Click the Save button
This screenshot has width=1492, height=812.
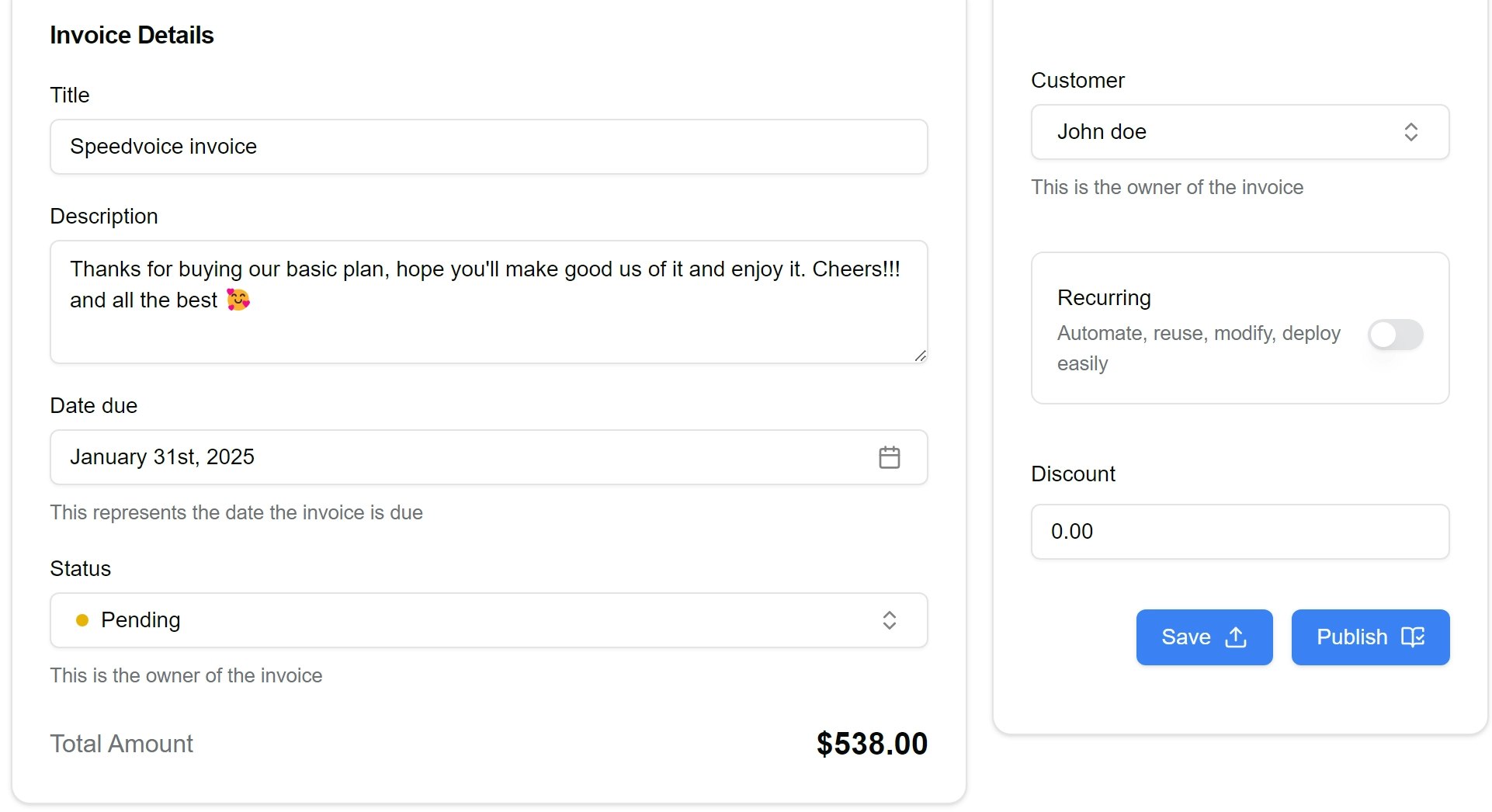pos(1203,637)
